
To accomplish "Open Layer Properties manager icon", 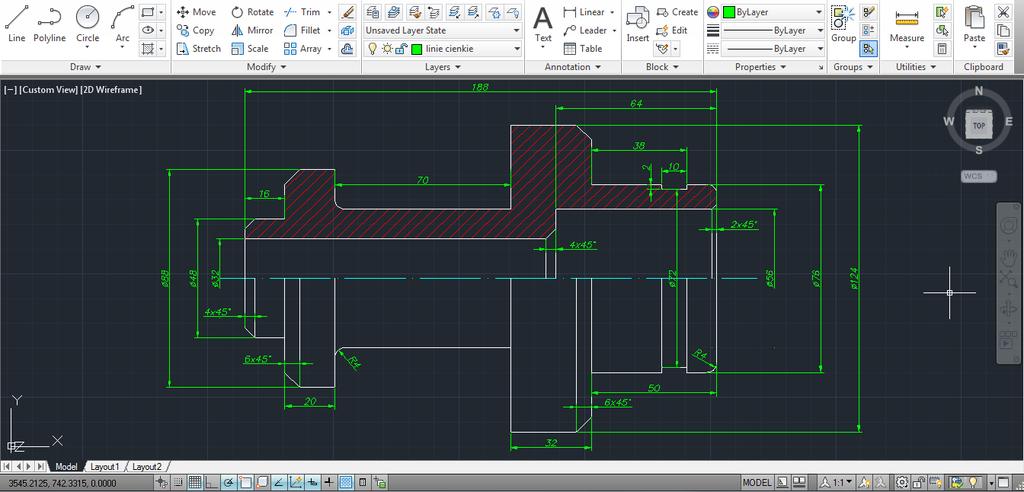I will [x=373, y=12].
